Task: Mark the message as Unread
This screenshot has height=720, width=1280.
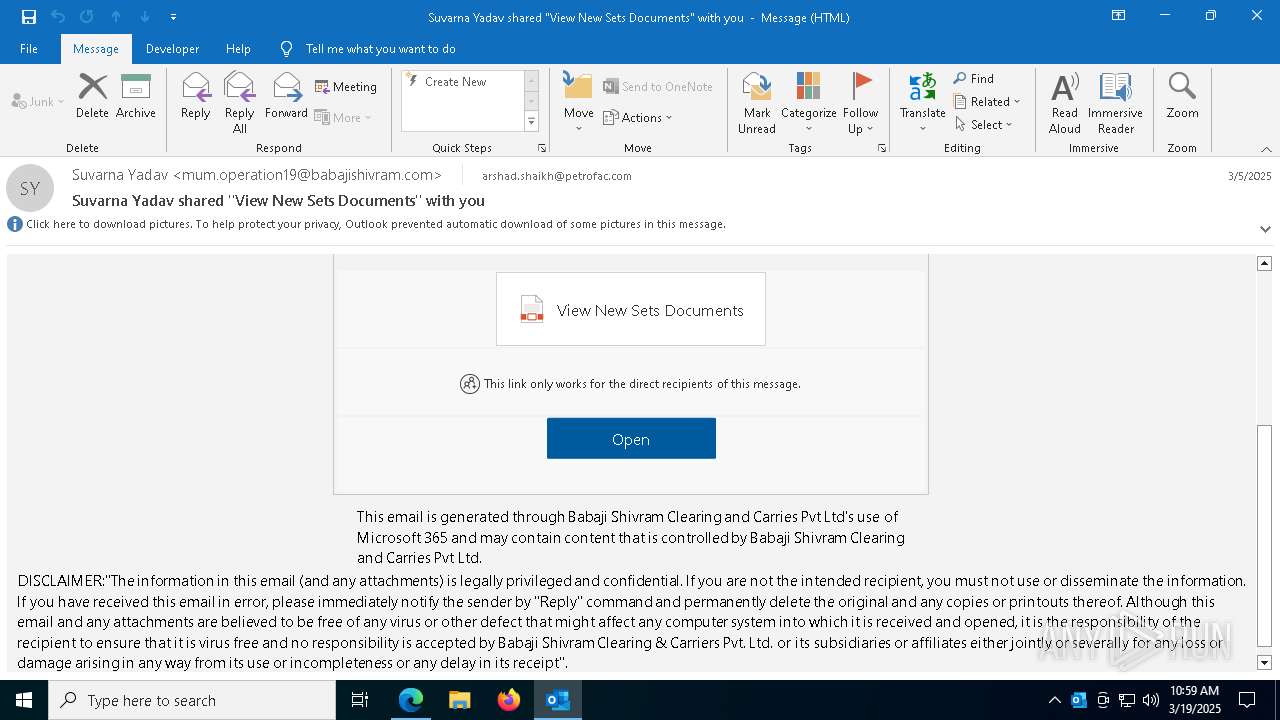Action: pos(757,103)
